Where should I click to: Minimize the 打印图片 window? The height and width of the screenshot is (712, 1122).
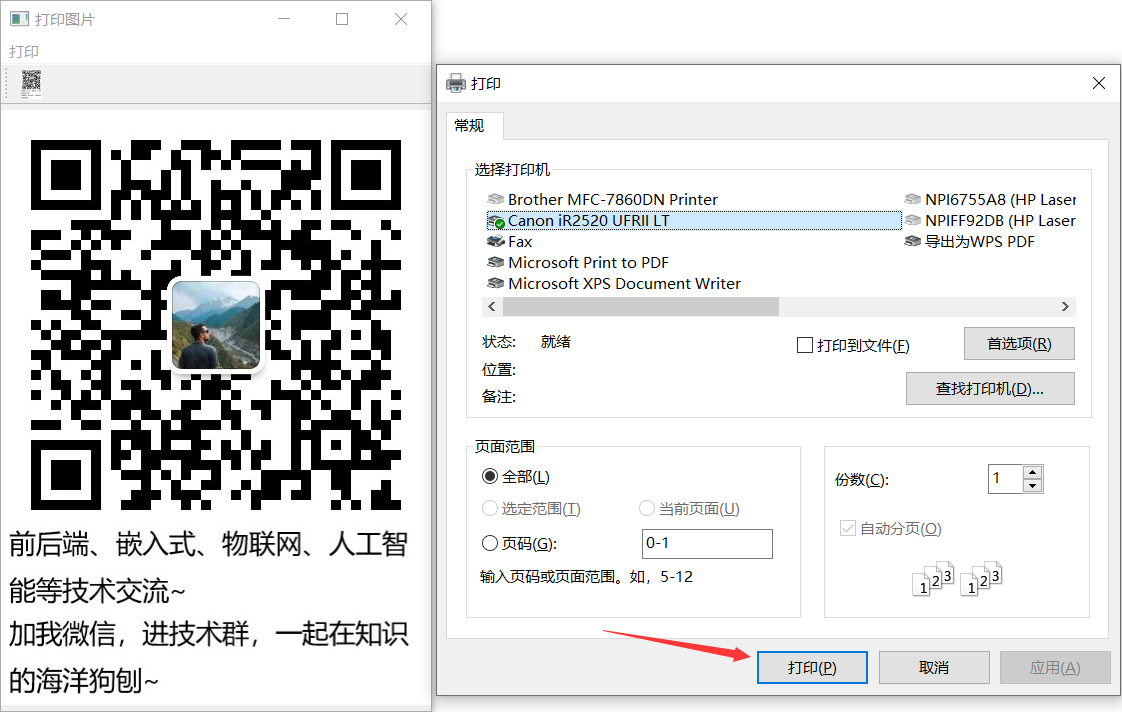click(284, 19)
